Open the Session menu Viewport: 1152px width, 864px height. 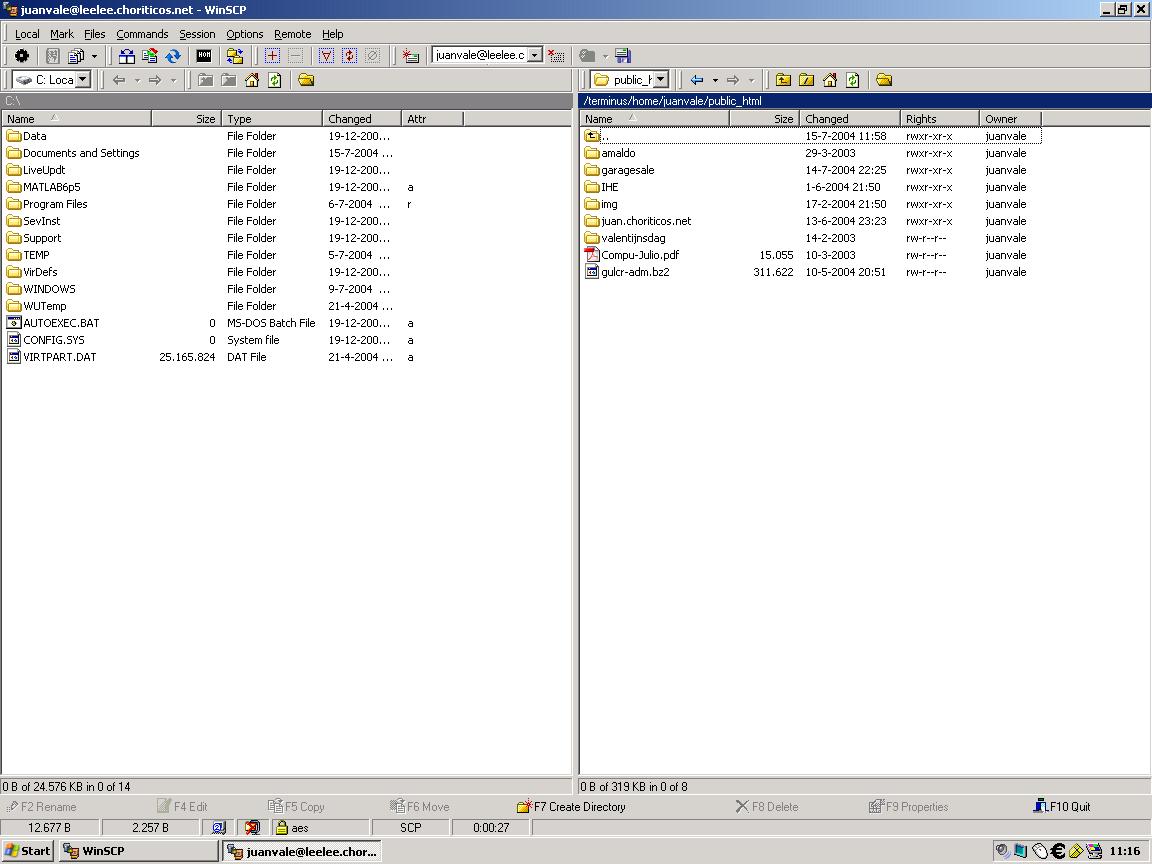(x=198, y=34)
